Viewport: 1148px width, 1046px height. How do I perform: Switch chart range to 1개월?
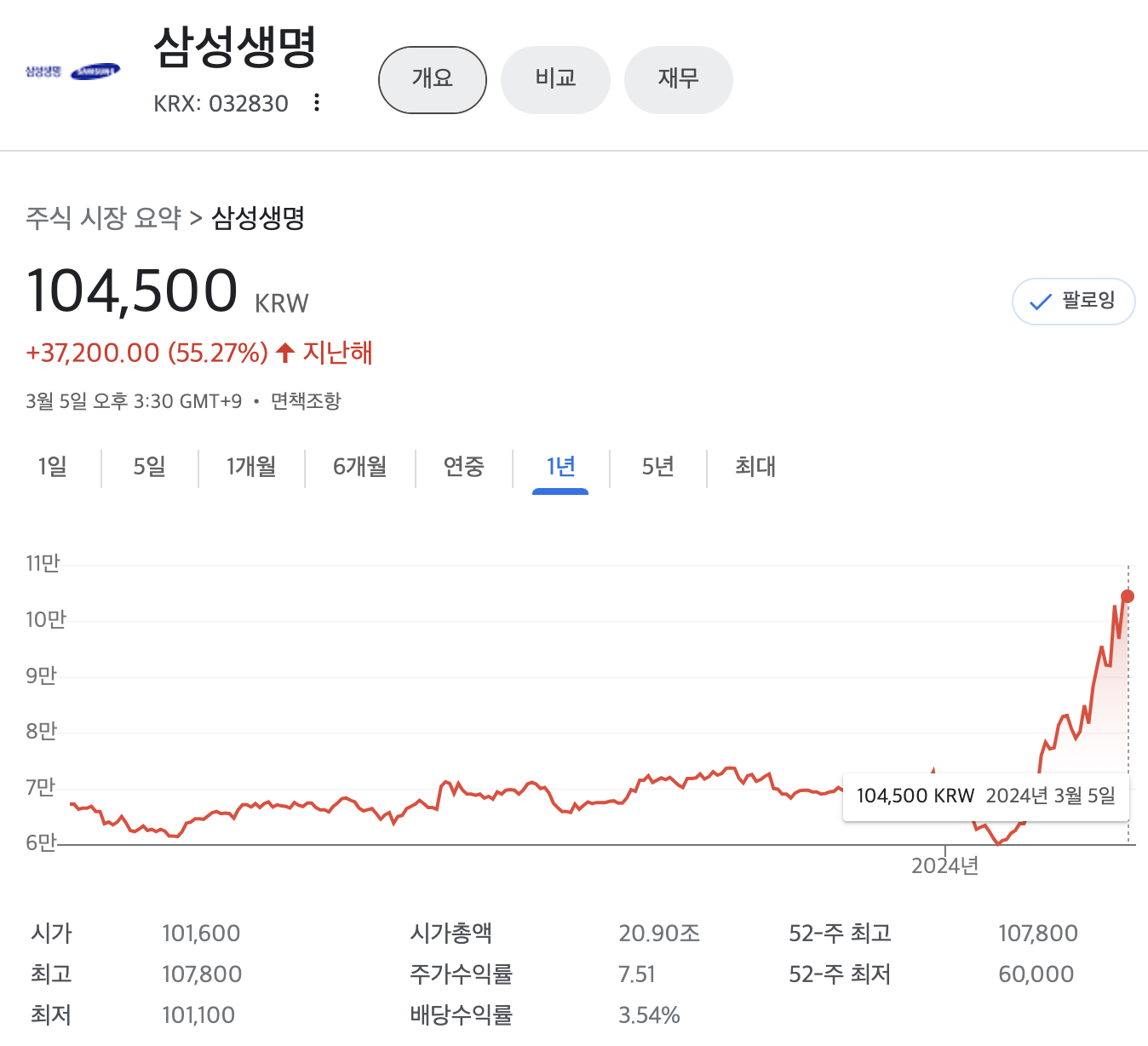click(x=251, y=467)
